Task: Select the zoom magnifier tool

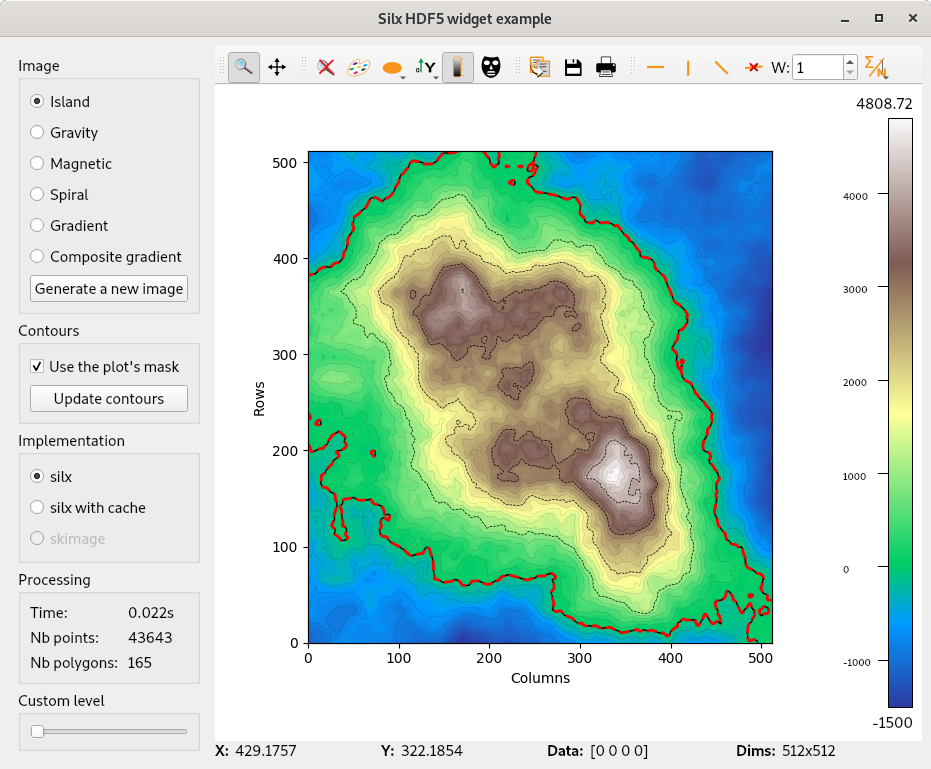Action: click(243, 67)
